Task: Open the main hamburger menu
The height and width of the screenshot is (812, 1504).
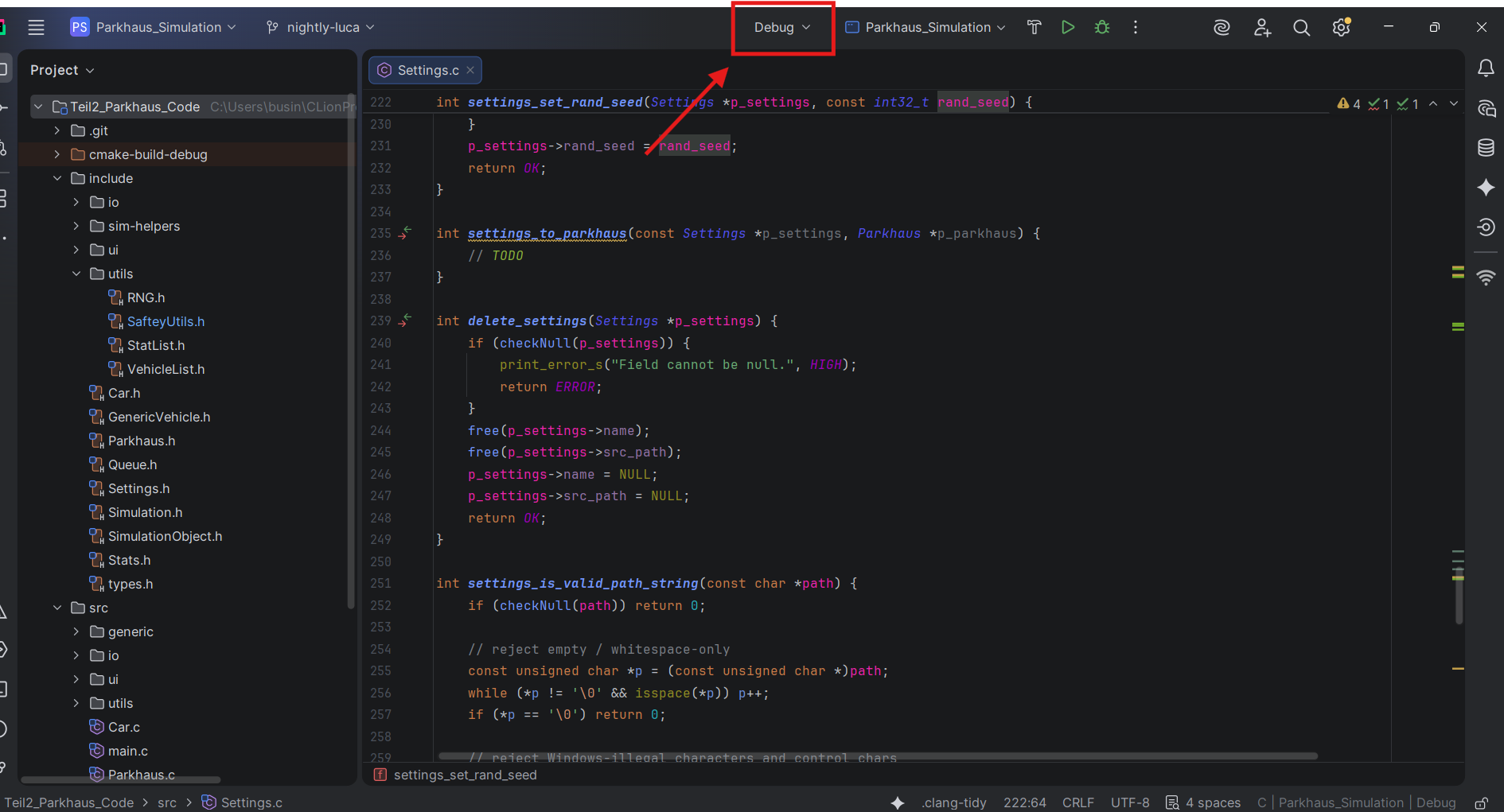Action: [x=36, y=27]
